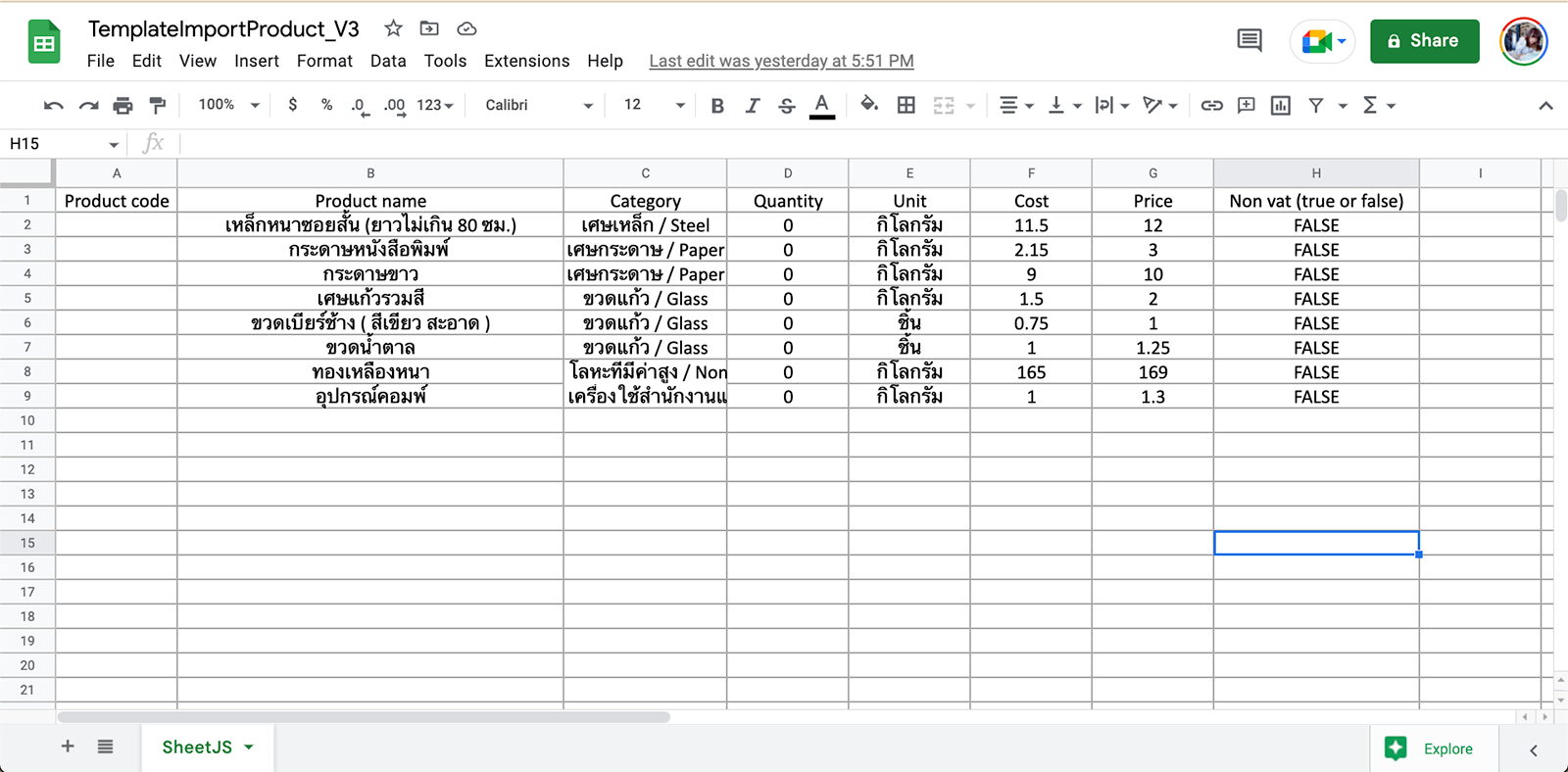This screenshot has height=772, width=1568.
Task: Star the TemplateImportProduct_V3 document
Action: [393, 28]
